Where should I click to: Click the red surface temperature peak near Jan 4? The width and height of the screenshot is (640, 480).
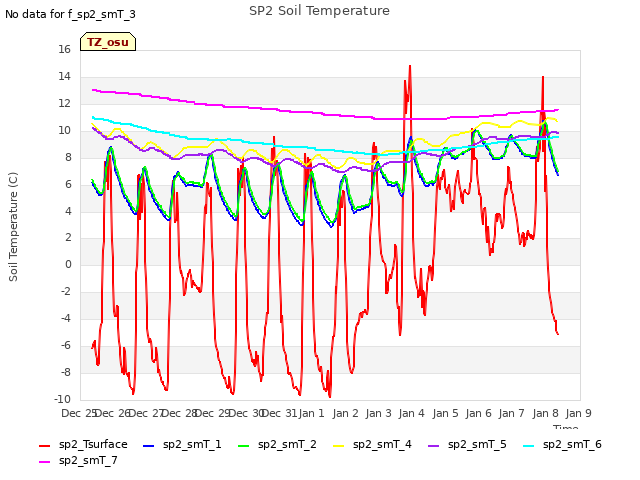pyautogui.click(x=409, y=67)
